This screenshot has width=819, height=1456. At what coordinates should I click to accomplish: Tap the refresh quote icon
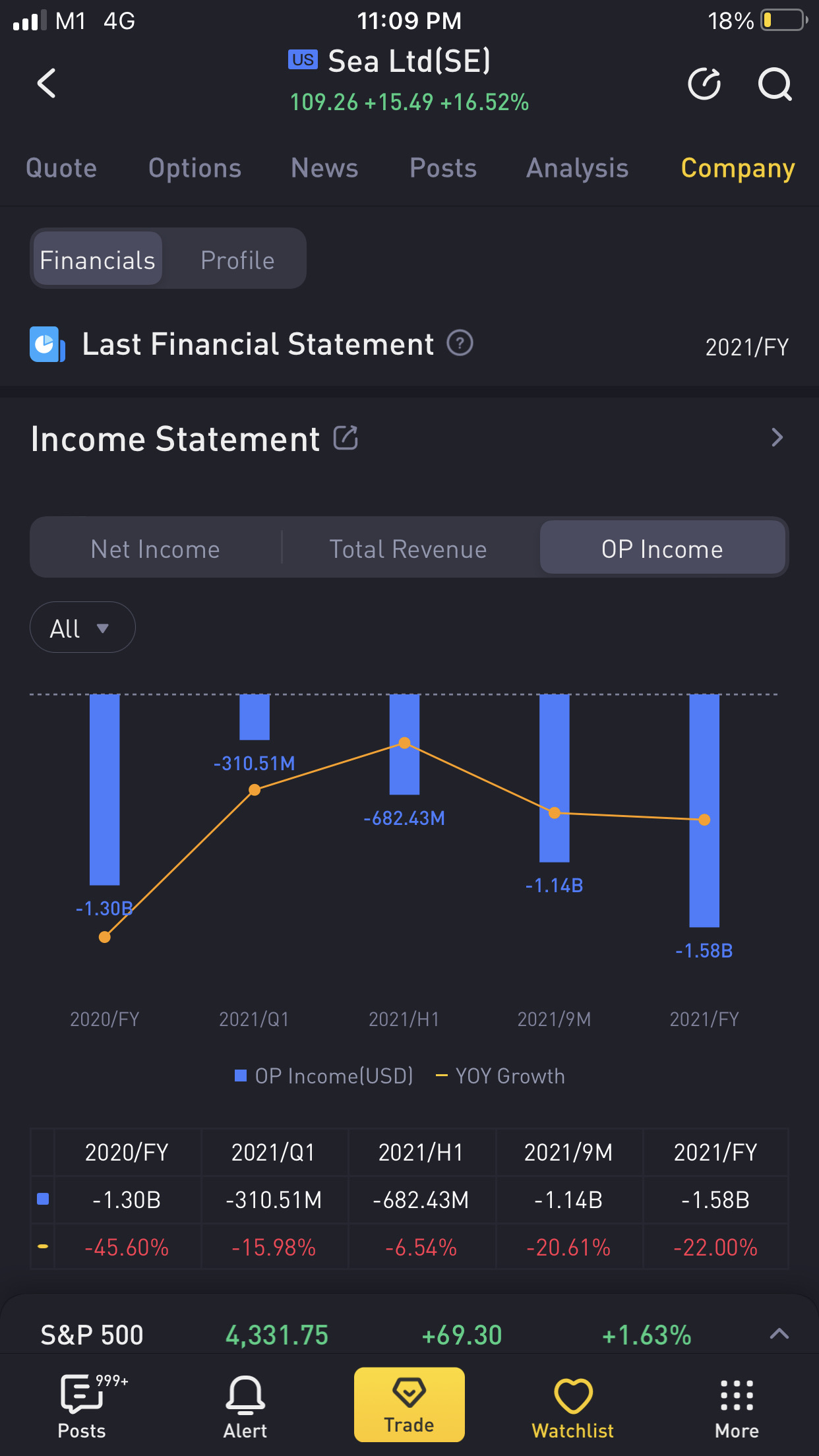click(x=704, y=84)
